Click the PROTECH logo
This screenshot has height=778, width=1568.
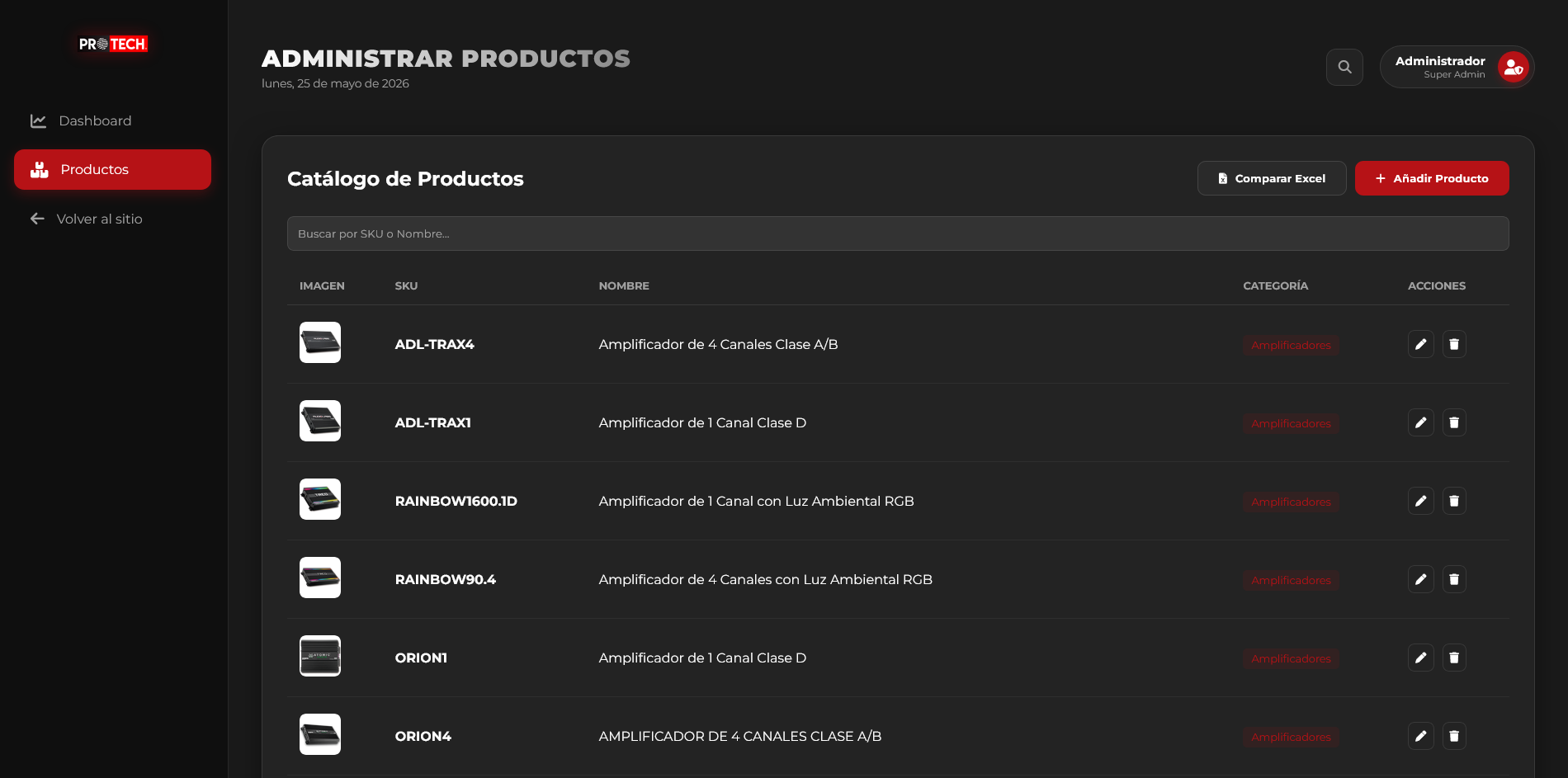click(x=114, y=45)
